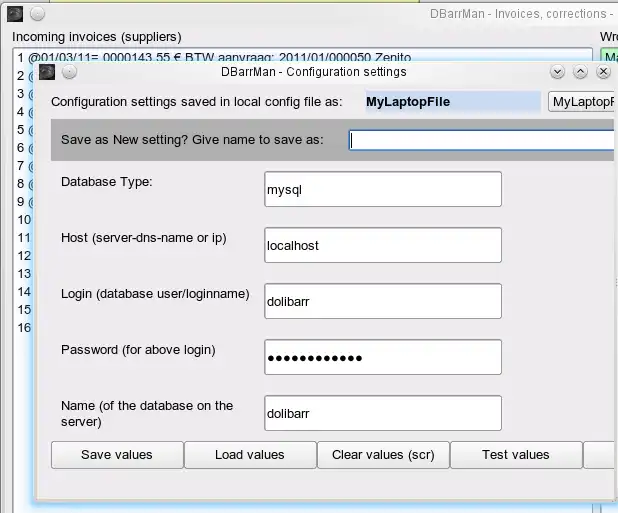
Task: Click round pin button in Invoices window titlebar
Action: click(x=37, y=14)
